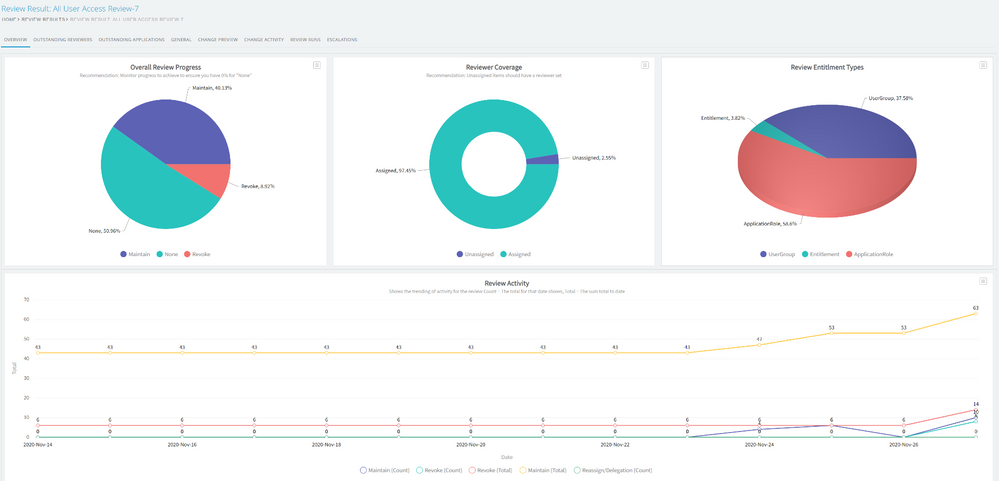This screenshot has width=999, height=481.
Task: Click Review Results breadcrumb link
Action: (42, 19)
